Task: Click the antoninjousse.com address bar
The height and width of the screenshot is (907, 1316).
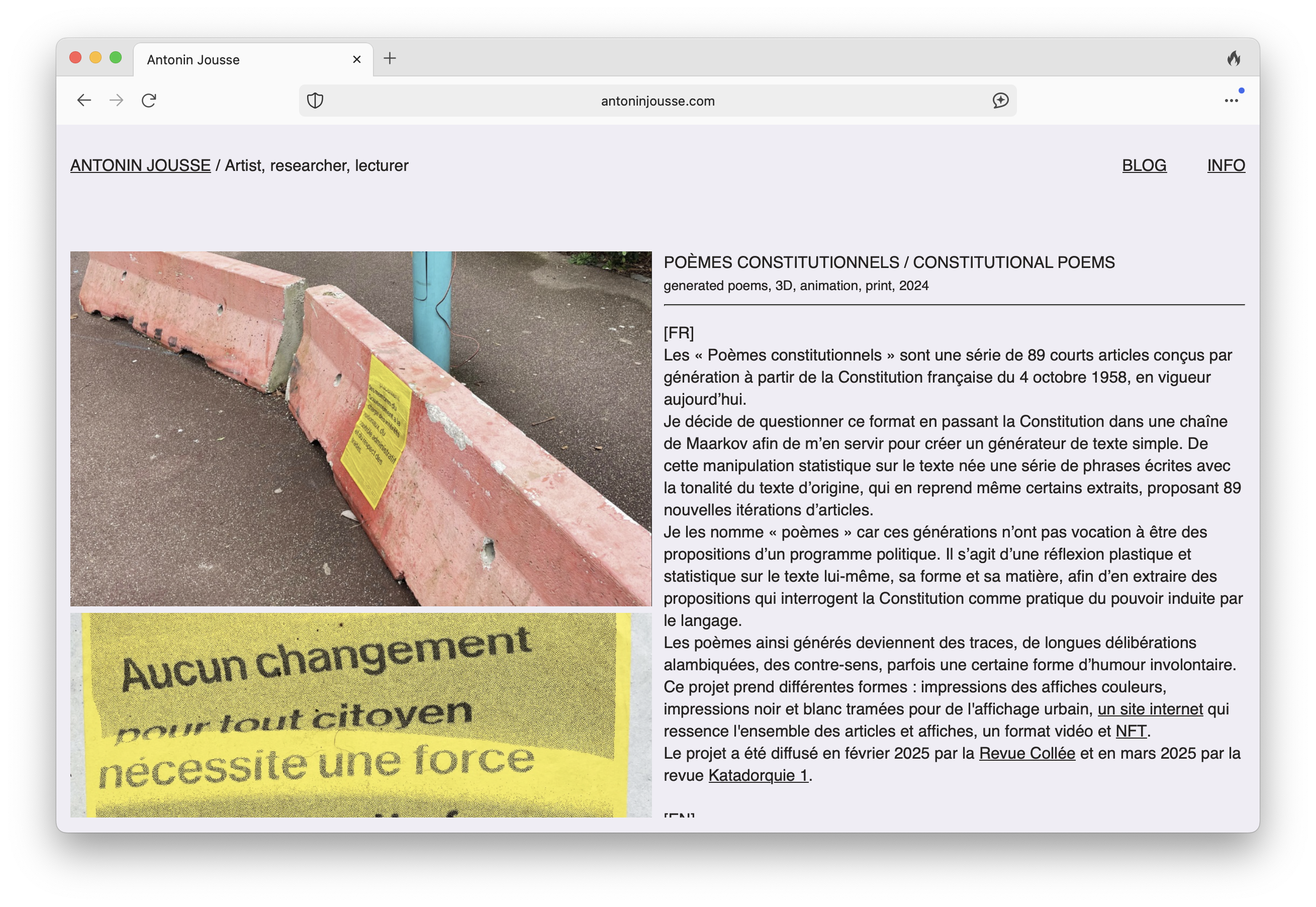Action: [657, 101]
